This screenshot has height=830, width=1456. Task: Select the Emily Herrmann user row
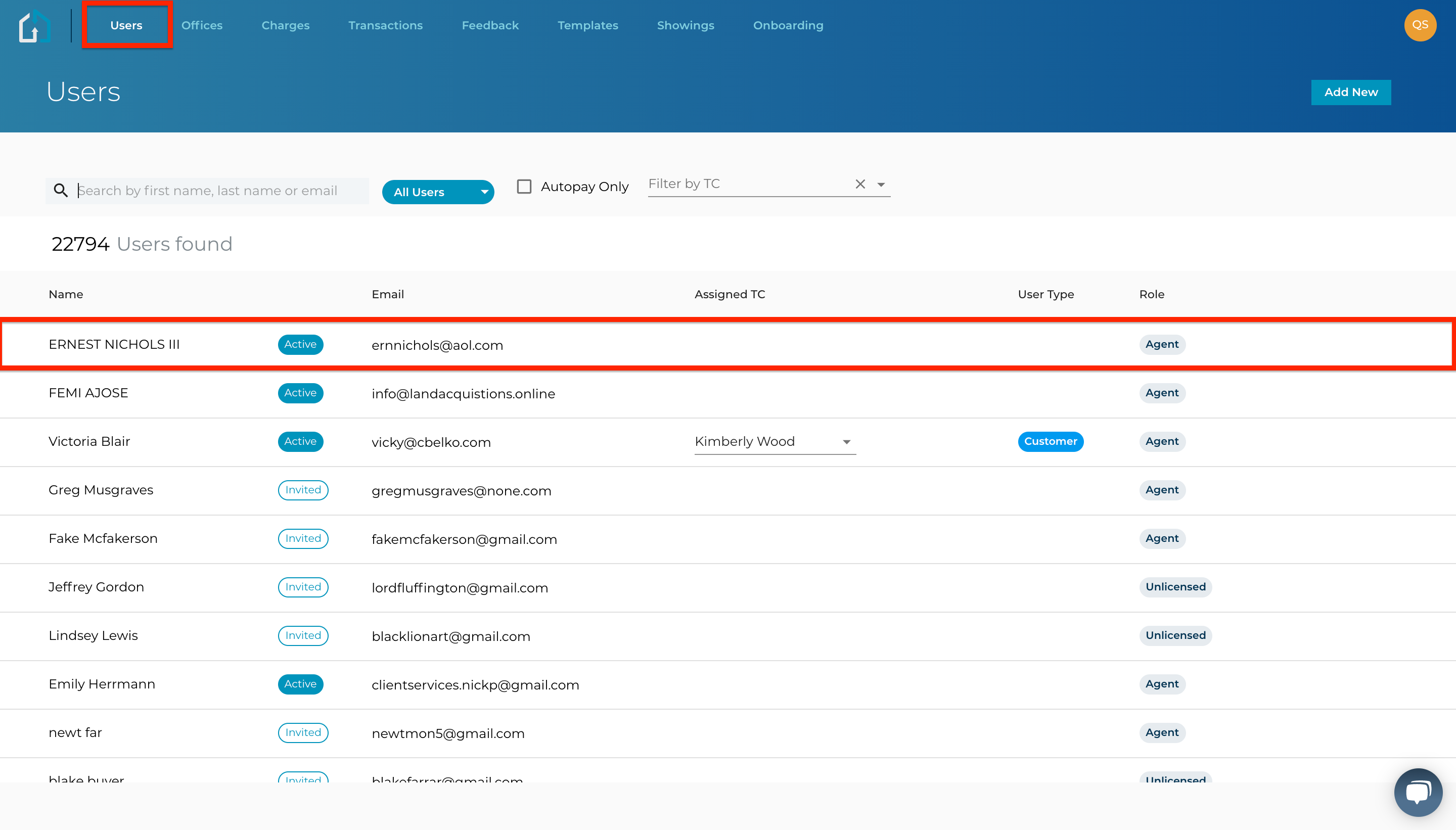102,684
